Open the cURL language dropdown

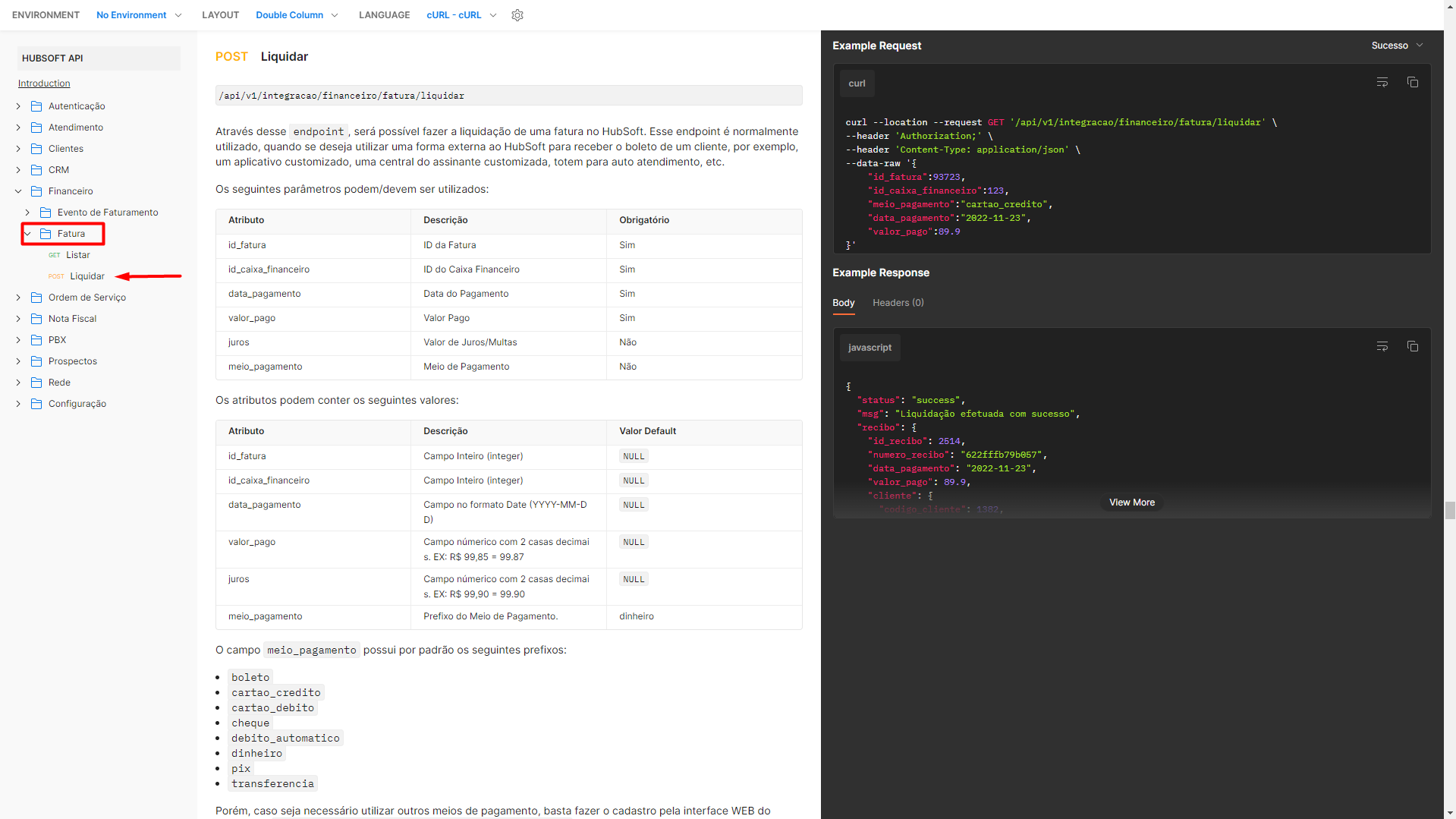point(461,15)
